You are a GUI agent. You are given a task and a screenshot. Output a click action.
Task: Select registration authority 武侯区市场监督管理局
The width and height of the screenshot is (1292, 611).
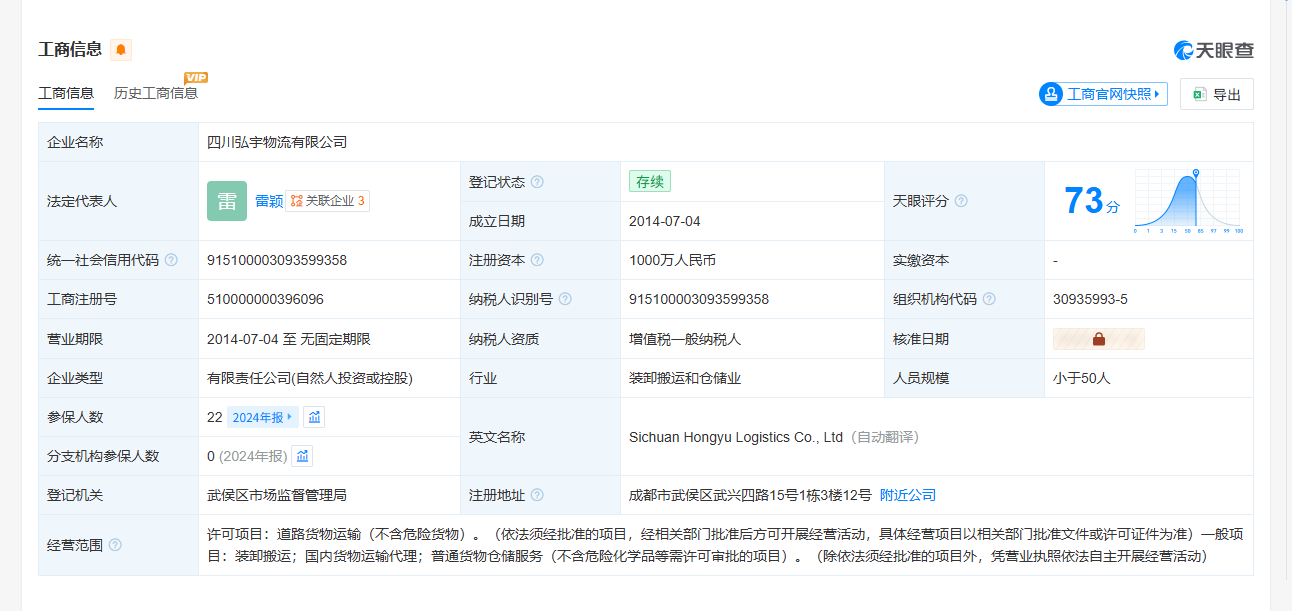click(x=277, y=495)
